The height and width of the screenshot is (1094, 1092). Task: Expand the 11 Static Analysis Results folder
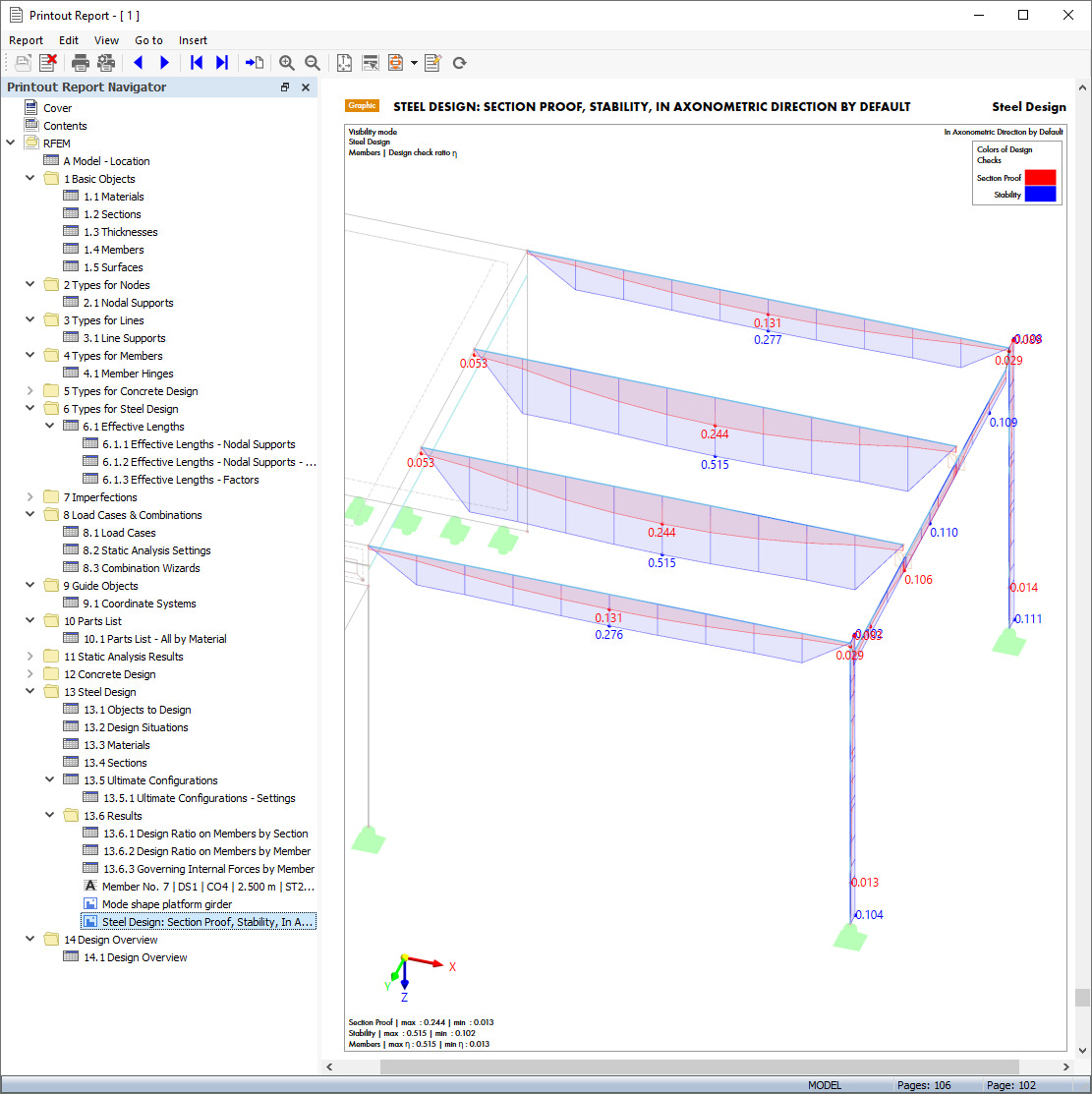coord(30,656)
